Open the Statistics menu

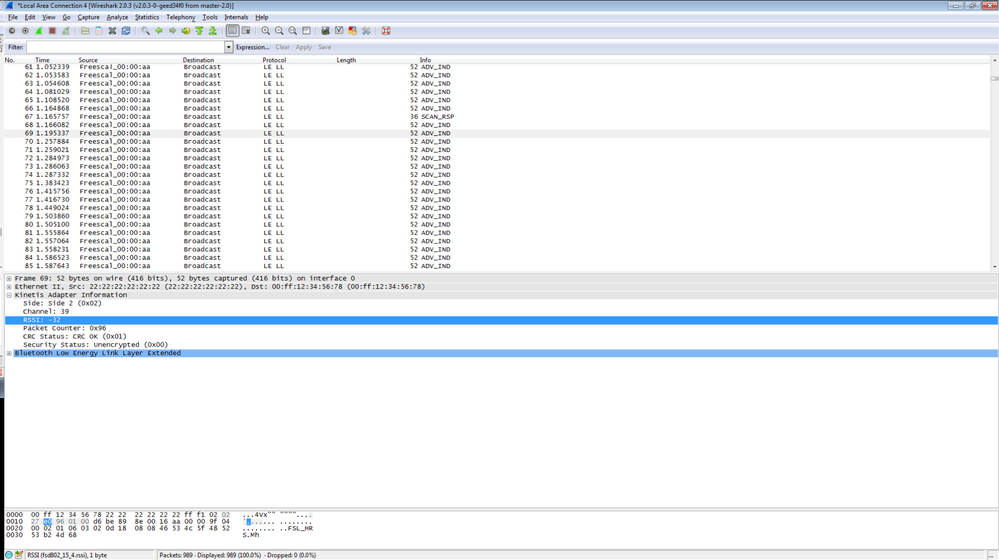(147, 17)
